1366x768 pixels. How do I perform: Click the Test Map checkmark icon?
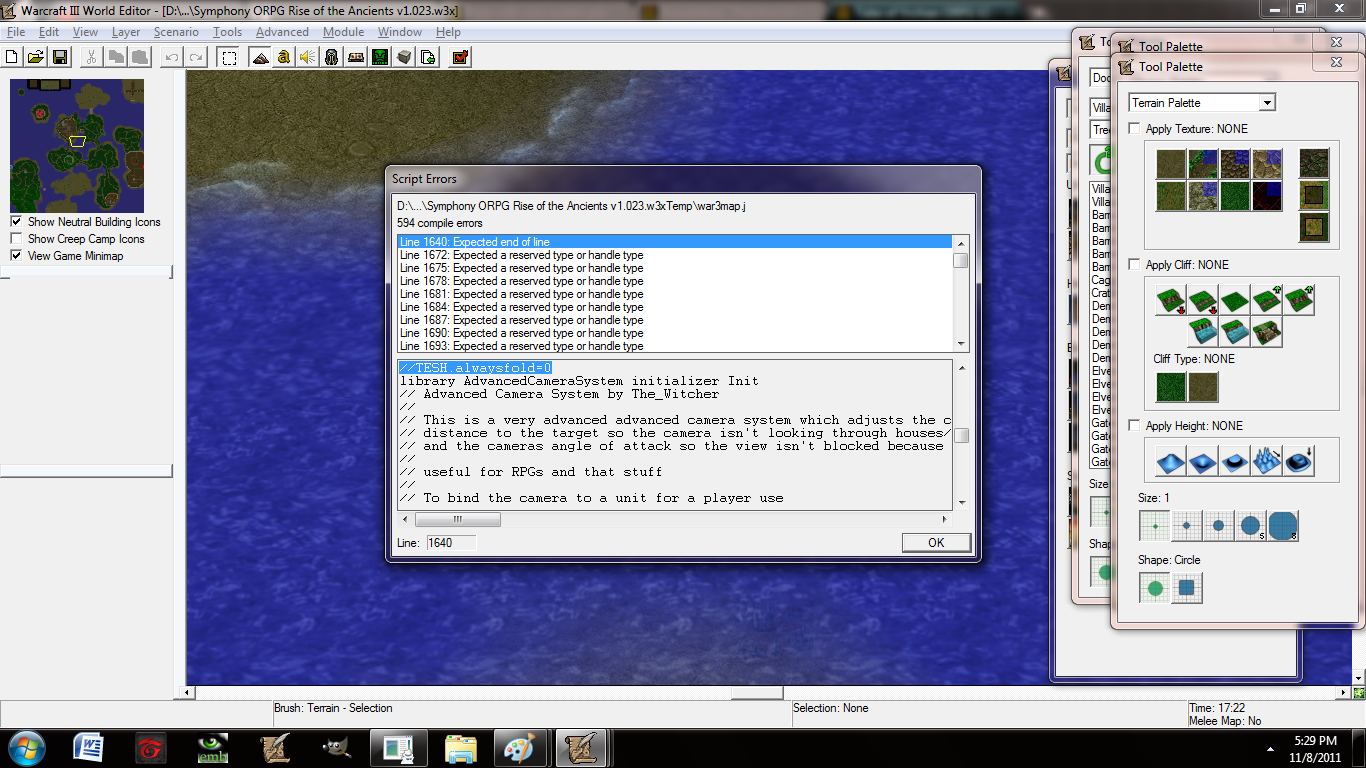tap(460, 57)
